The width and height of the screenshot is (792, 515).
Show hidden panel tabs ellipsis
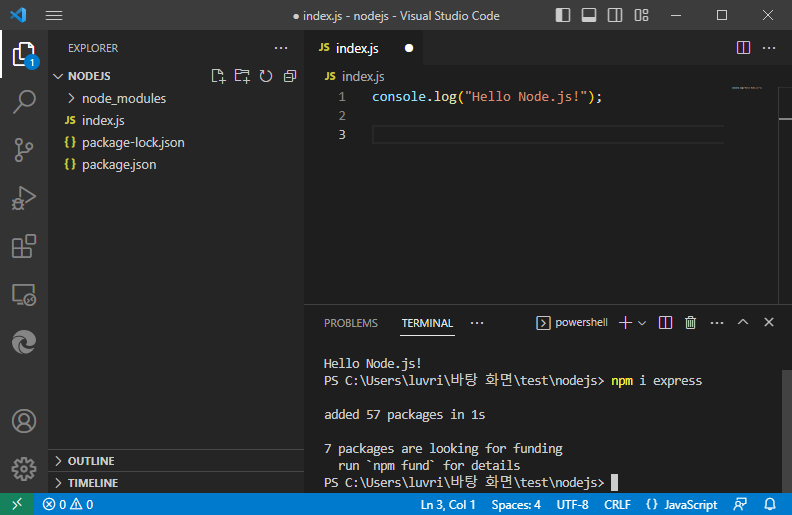[477, 323]
